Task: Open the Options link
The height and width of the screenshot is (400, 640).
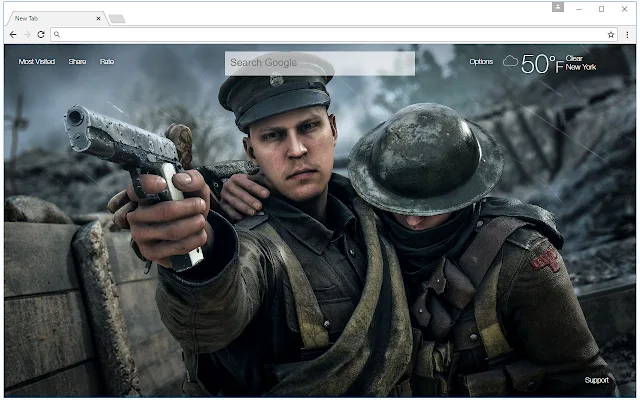Action: coord(481,62)
